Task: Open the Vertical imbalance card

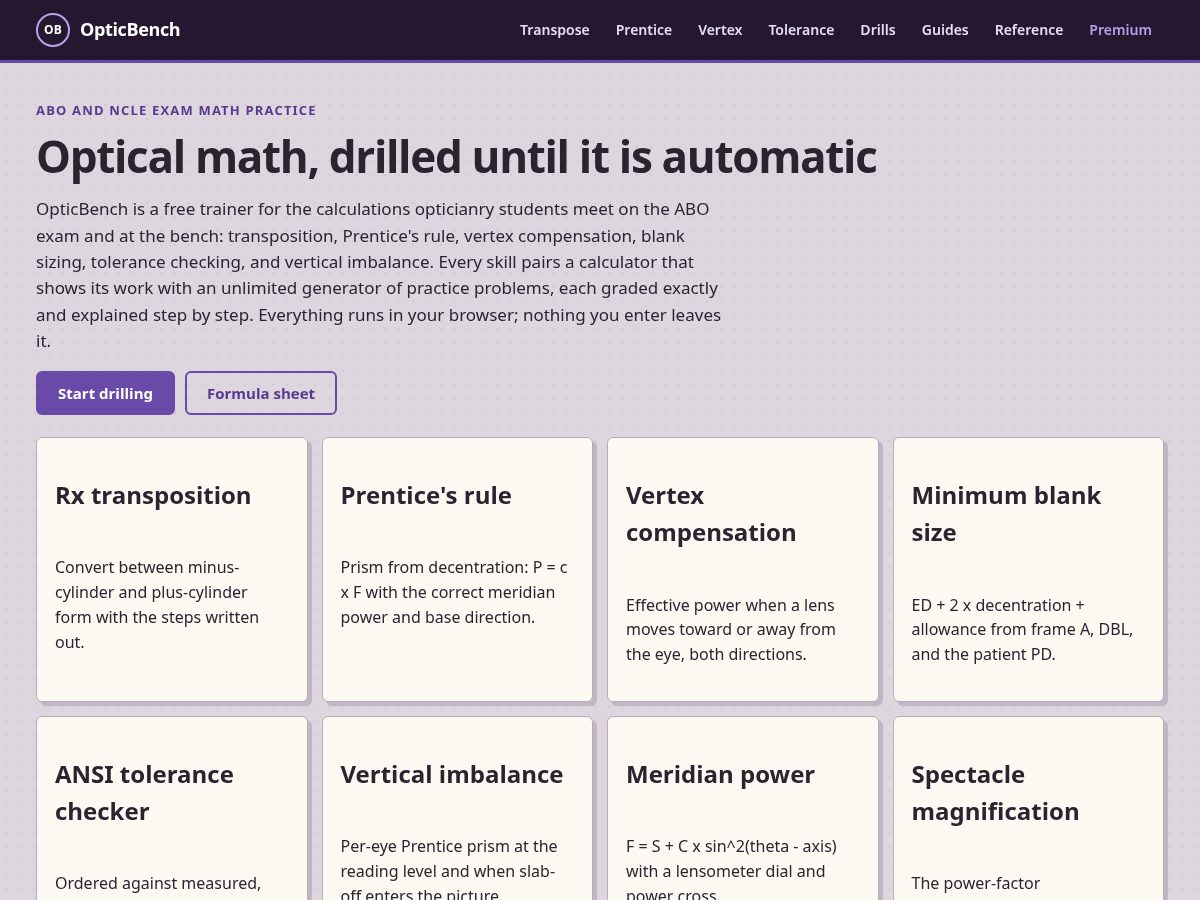Action: tap(457, 808)
